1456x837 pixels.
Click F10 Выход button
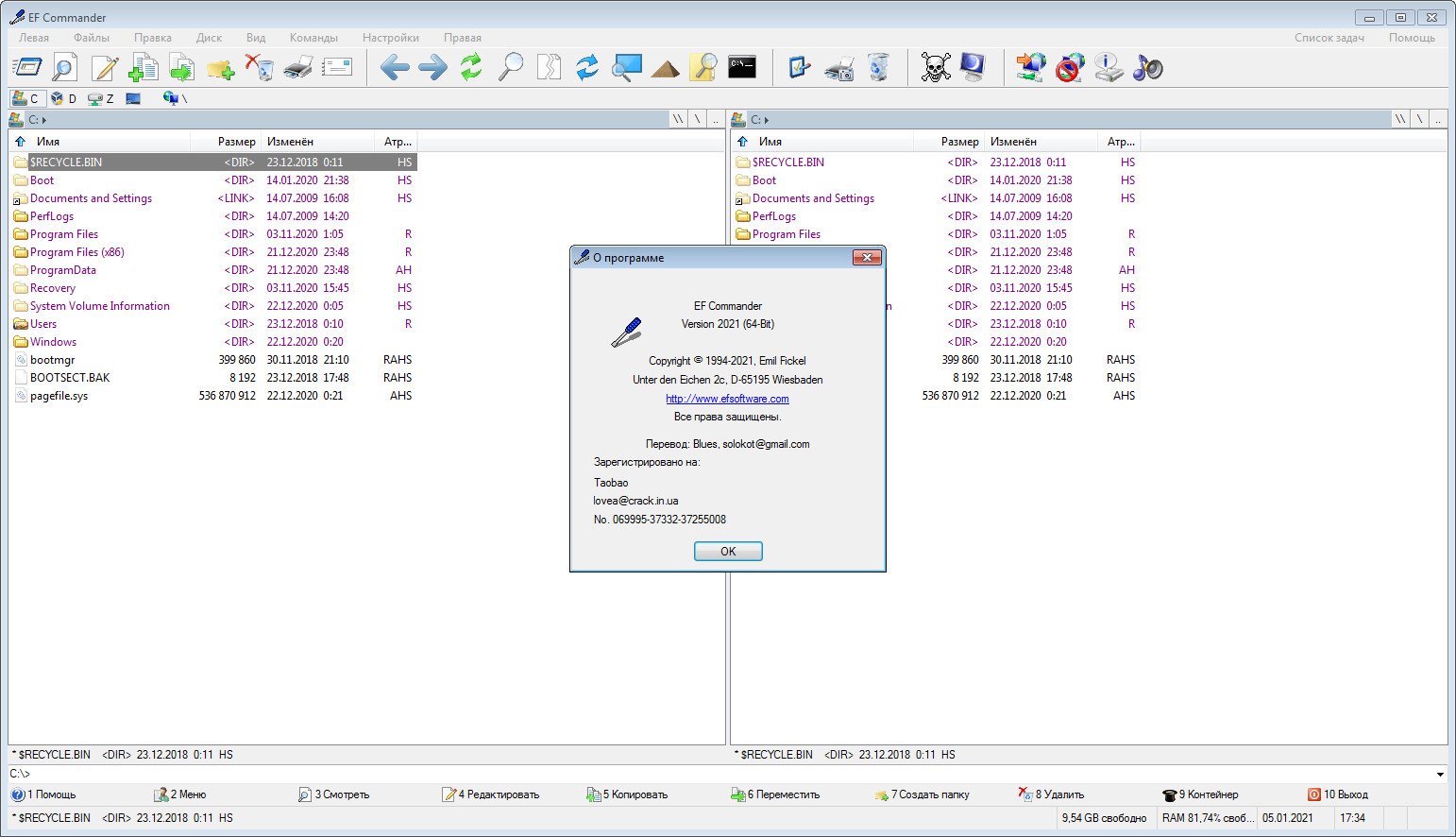(1338, 794)
